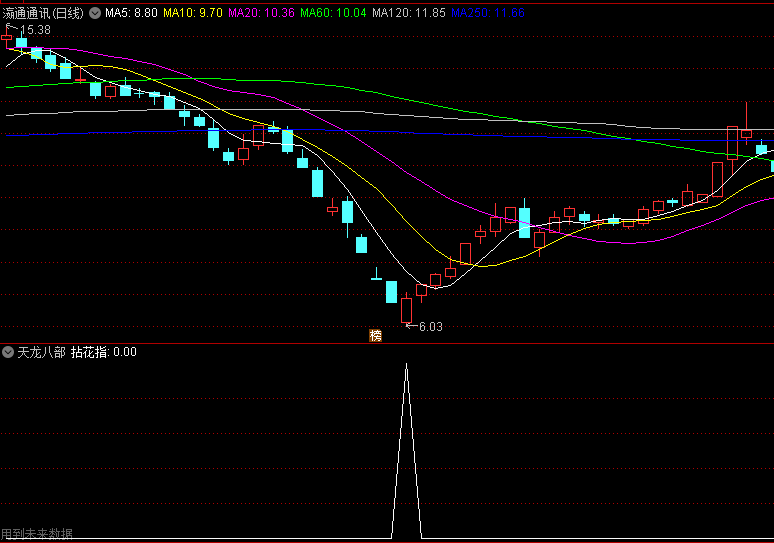
Task: Click the stock name 瀛通通讯(日线) title
Action: (43, 13)
